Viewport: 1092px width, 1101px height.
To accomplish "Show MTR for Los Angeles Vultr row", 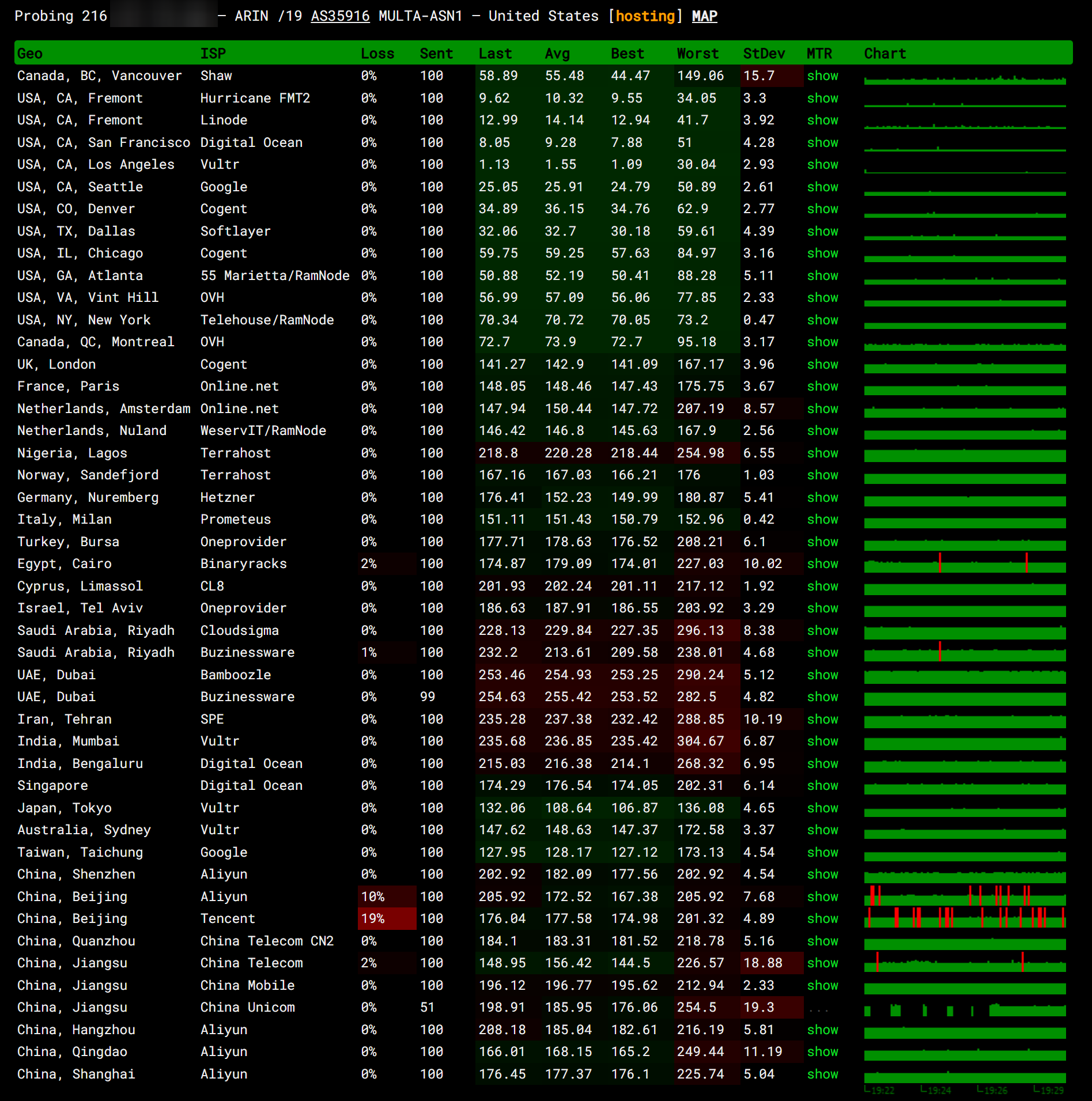I will pyautogui.click(x=822, y=165).
